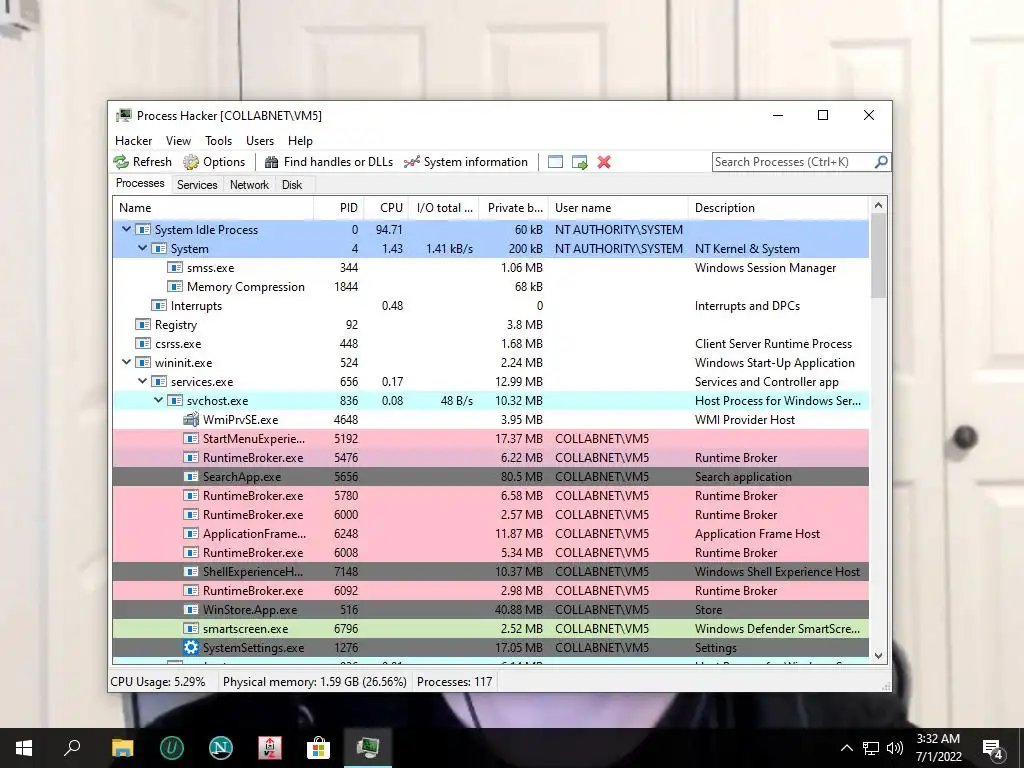Open the green U app on taskbar
Image resolution: width=1024 pixels, height=768 pixels.
click(x=172, y=748)
